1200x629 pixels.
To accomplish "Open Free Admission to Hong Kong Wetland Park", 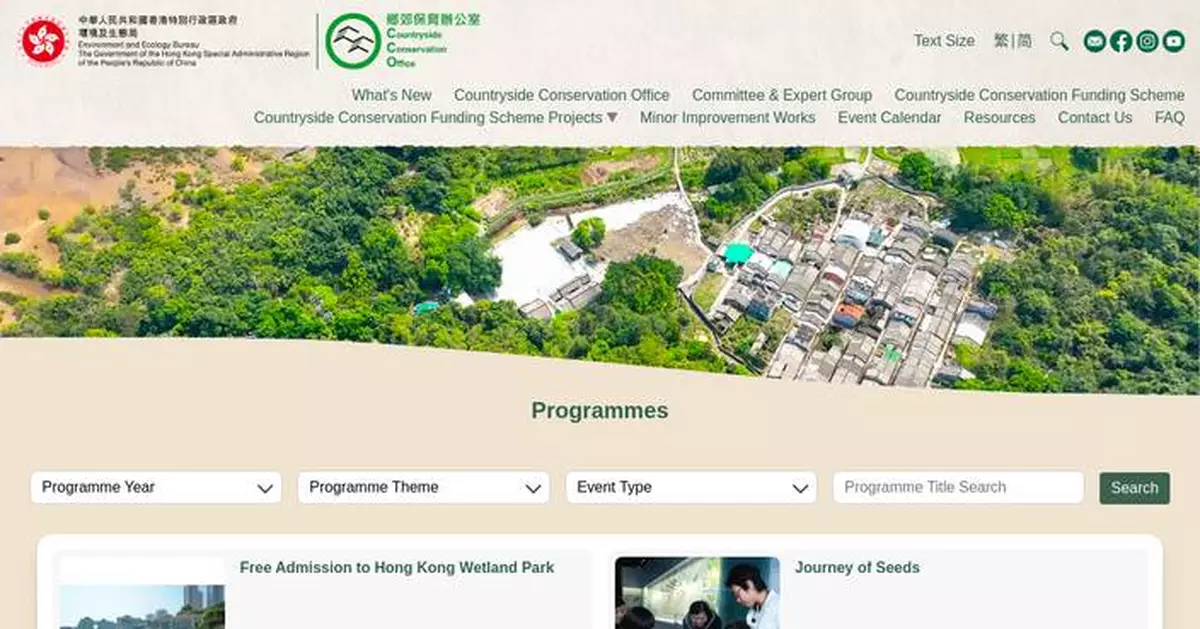I will click(395, 567).
